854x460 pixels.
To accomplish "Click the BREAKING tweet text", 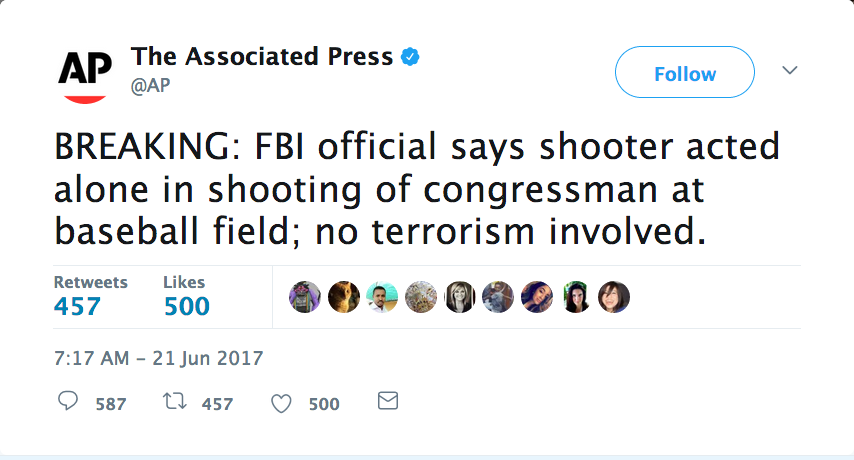I will [x=416, y=189].
